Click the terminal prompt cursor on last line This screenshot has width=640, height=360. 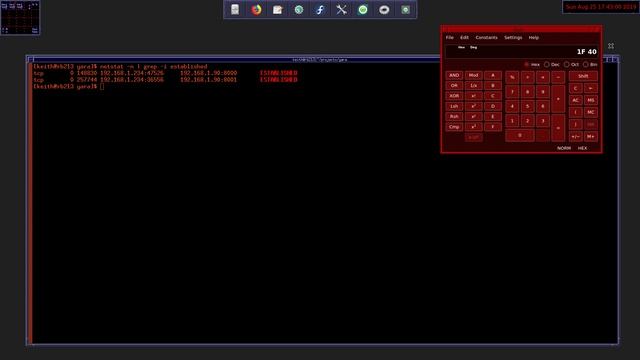pyautogui.click(x=102, y=87)
